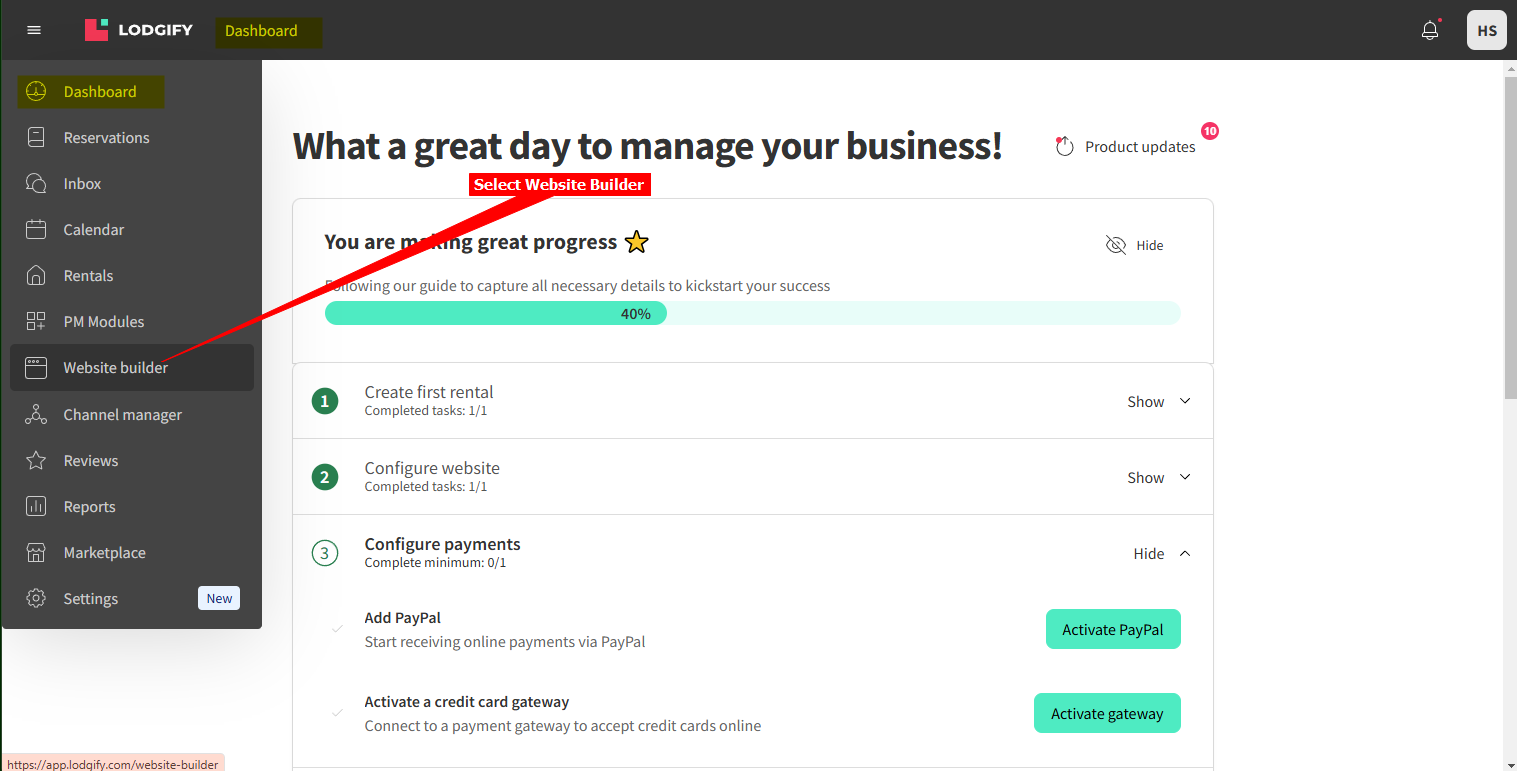The image size is (1517, 771).
Task: Click the crossed-eye Hide icon
Action: pyautogui.click(x=1116, y=245)
